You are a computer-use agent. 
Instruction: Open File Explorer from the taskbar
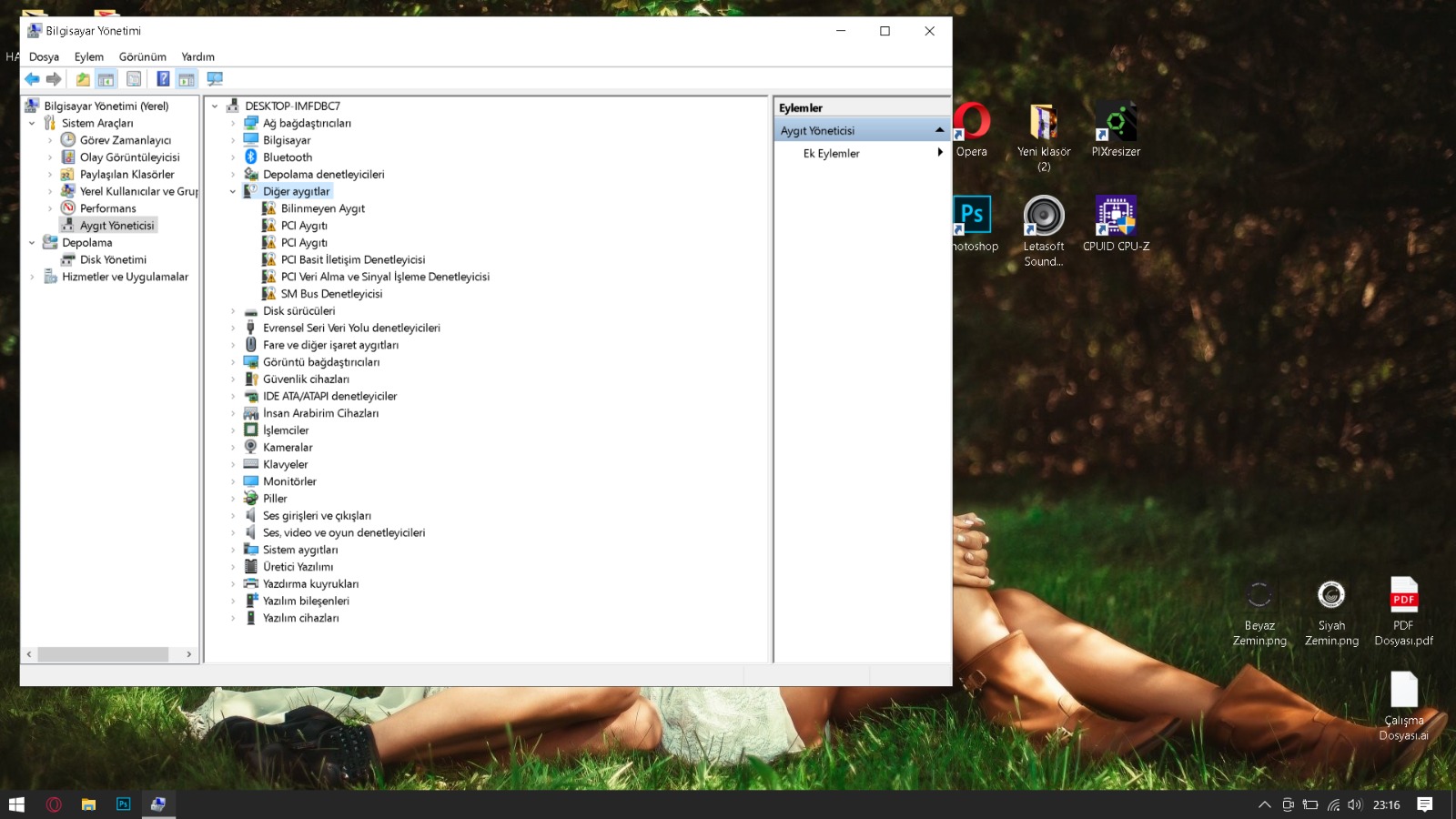88,804
